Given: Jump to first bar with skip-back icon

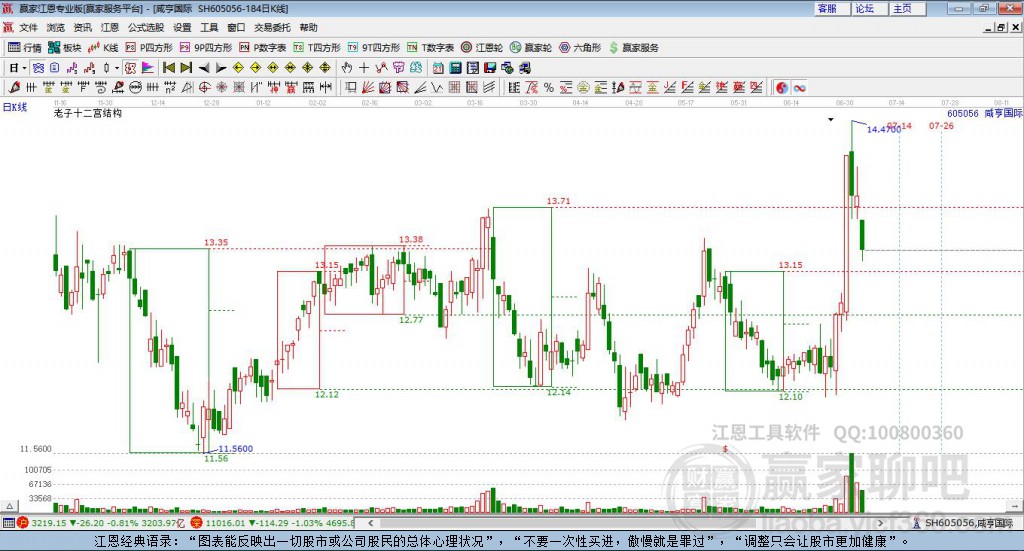Looking at the screenshot, I should click(x=168, y=68).
